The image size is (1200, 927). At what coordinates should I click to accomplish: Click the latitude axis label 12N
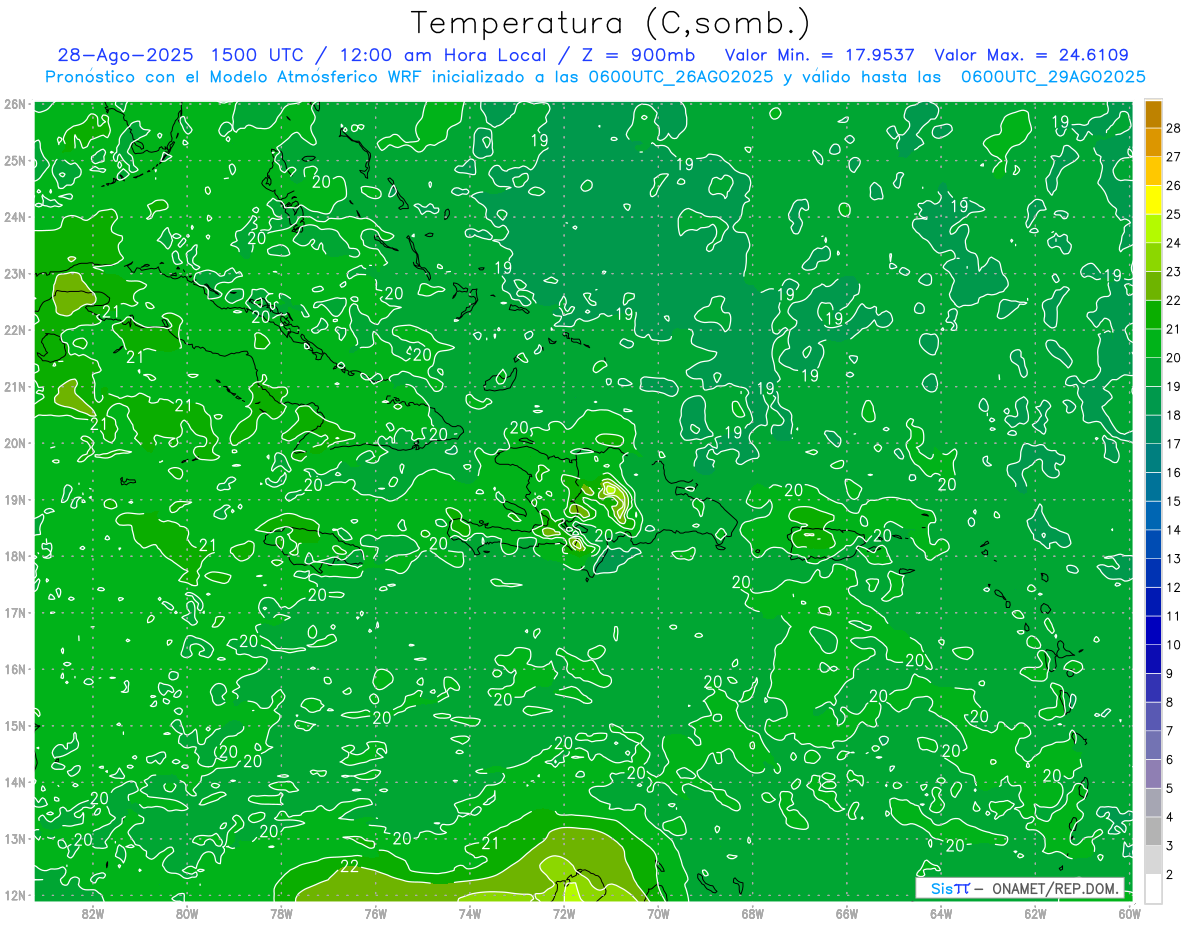point(13,895)
